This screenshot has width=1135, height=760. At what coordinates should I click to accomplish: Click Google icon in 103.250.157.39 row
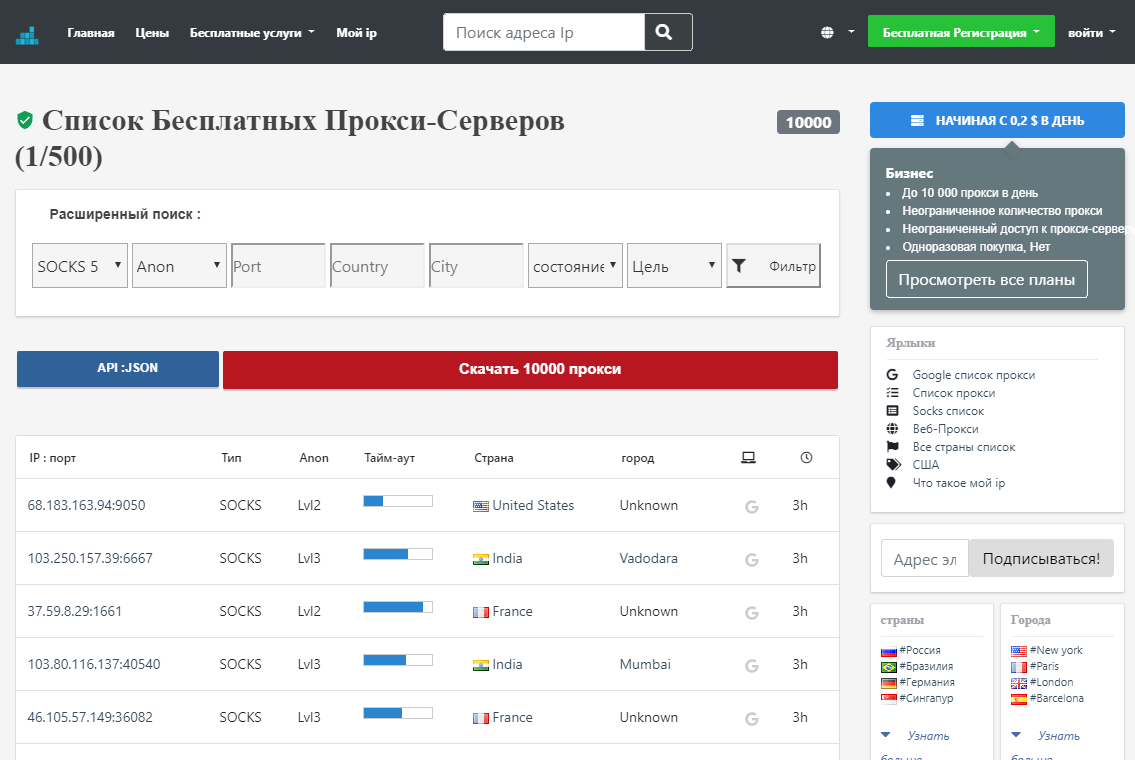click(x=751, y=560)
